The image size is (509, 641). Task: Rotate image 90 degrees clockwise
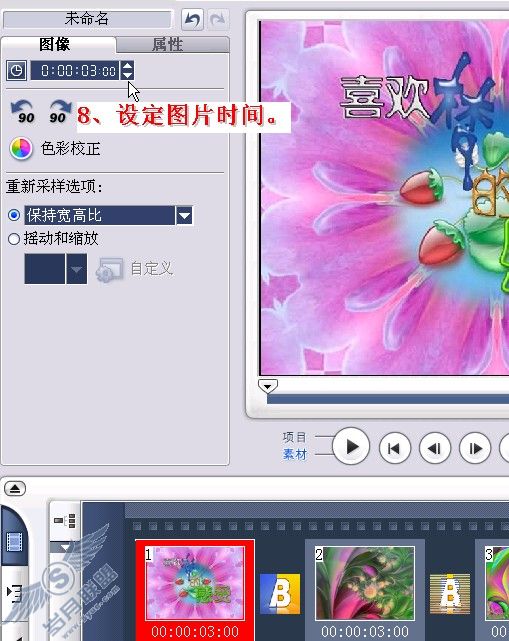[x=60, y=112]
